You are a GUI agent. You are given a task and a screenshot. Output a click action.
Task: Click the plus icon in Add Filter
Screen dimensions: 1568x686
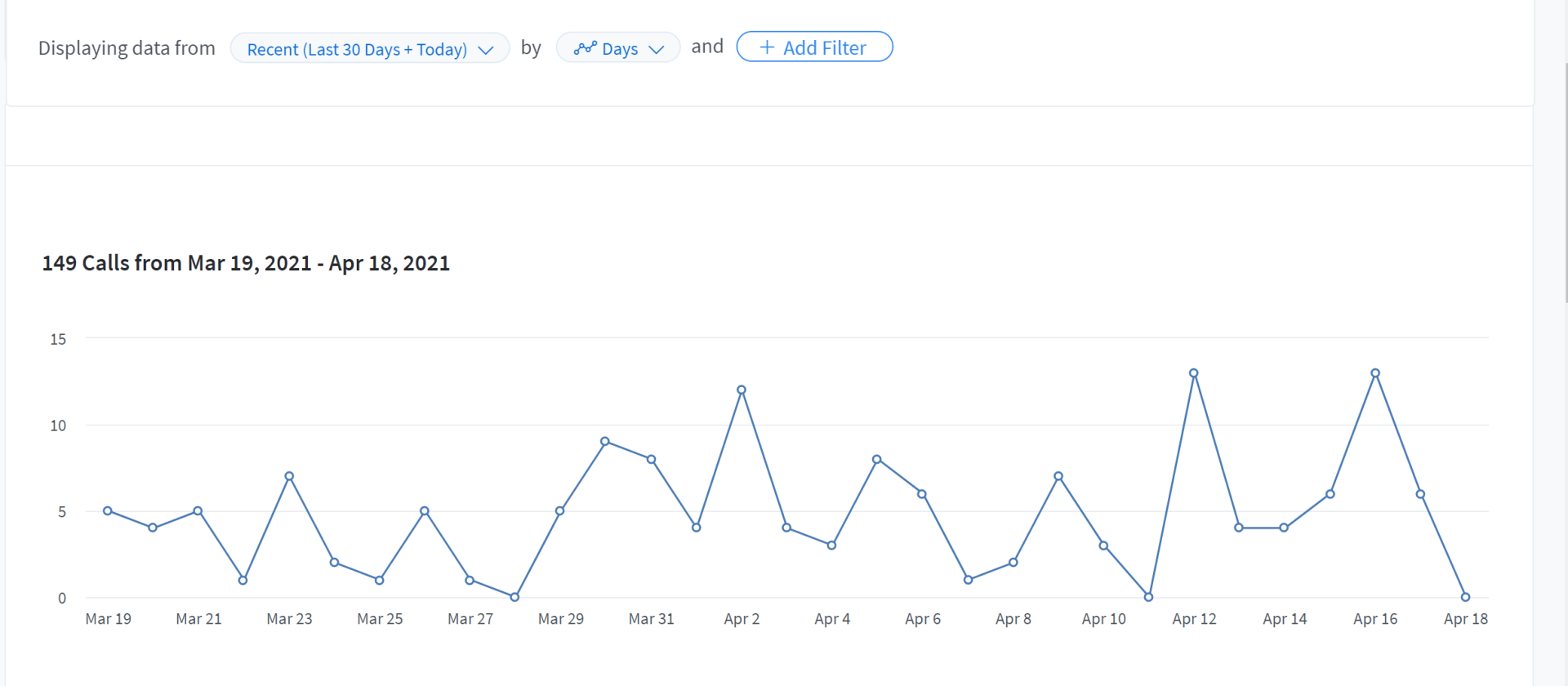coord(767,47)
